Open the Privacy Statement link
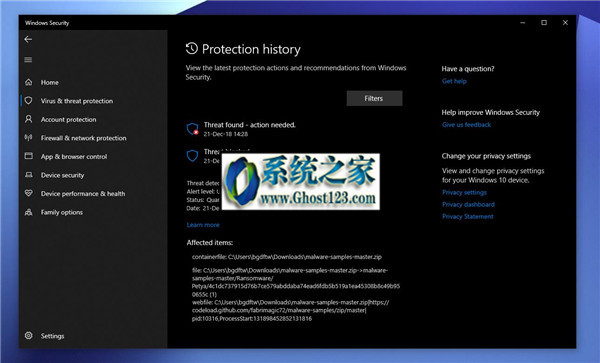The height and width of the screenshot is (363, 600). pyautogui.click(x=468, y=216)
